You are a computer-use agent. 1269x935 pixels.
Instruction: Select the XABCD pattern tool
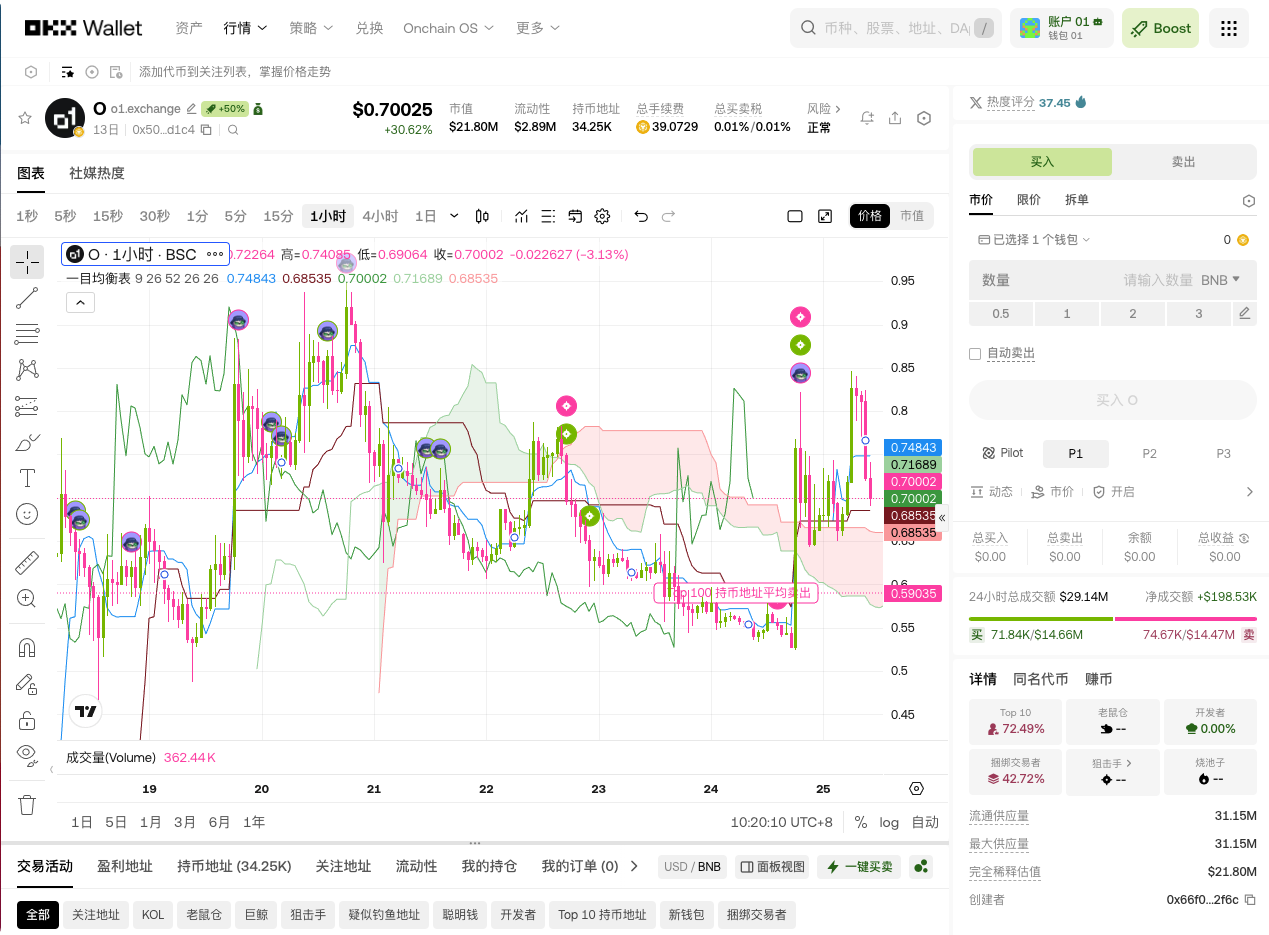[x=27, y=370]
